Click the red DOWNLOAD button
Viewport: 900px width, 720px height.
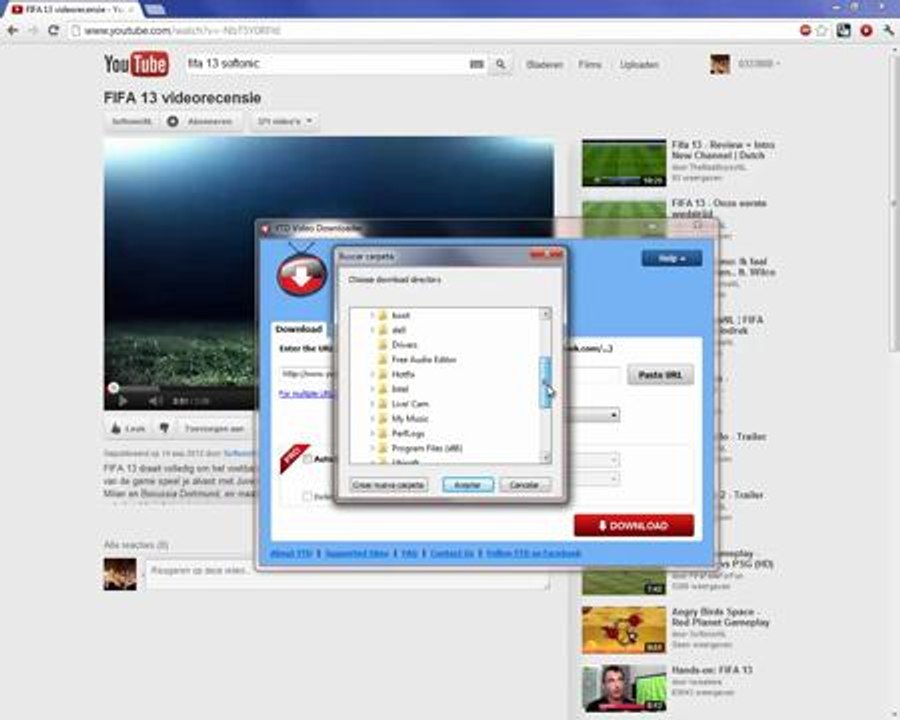coord(634,525)
